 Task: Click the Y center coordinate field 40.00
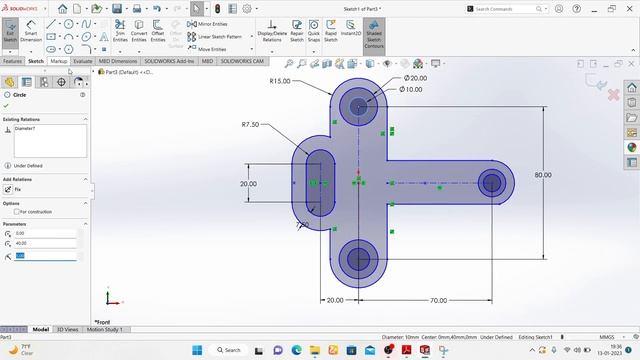coord(45,243)
